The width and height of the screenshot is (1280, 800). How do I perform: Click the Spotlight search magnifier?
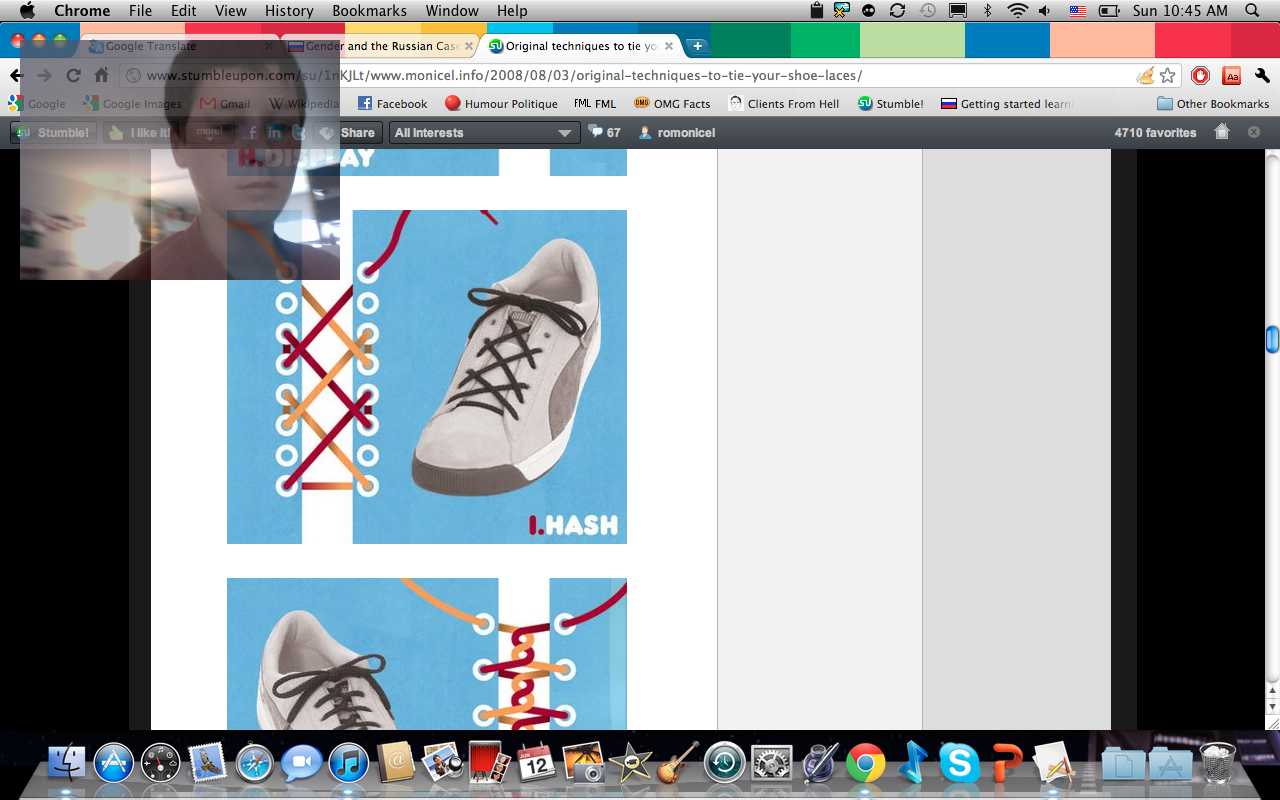pyautogui.click(x=1253, y=11)
